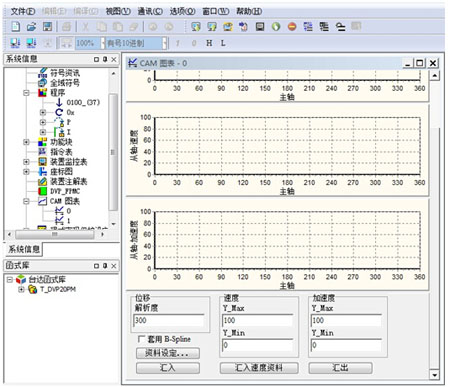Select the H toolbar icon
The height and width of the screenshot is (387, 450).
(x=209, y=43)
